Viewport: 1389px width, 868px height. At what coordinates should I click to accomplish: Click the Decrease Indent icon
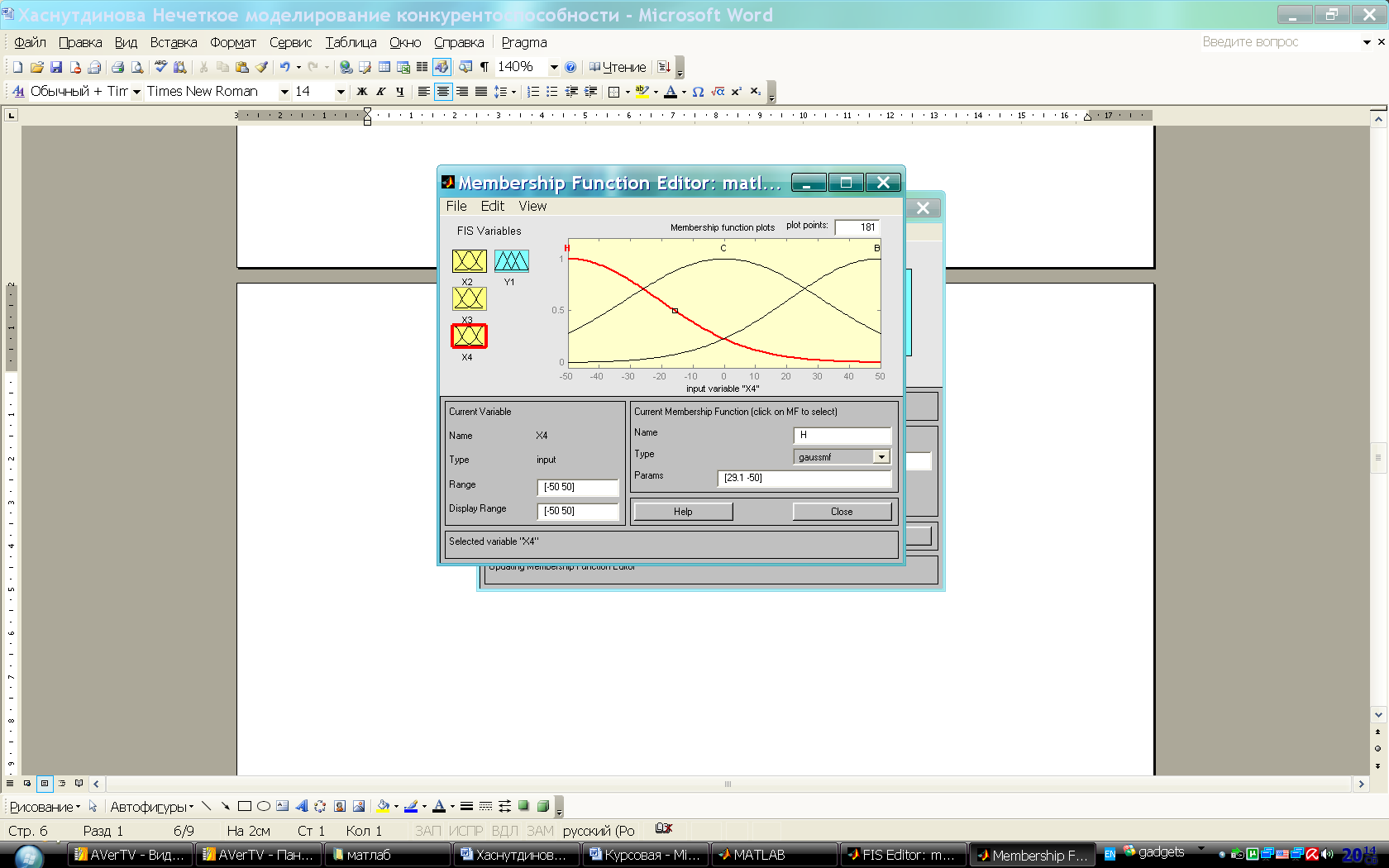[571, 92]
